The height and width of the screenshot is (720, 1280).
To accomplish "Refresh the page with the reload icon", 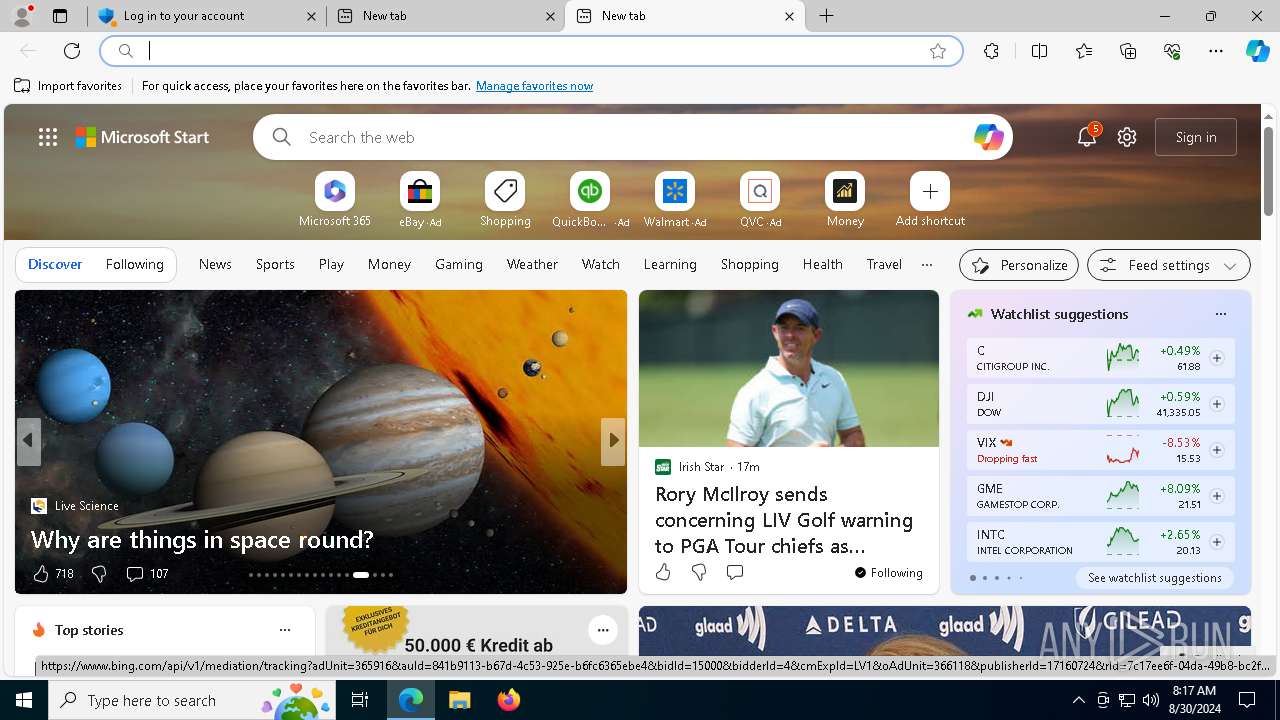I will tap(72, 51).
